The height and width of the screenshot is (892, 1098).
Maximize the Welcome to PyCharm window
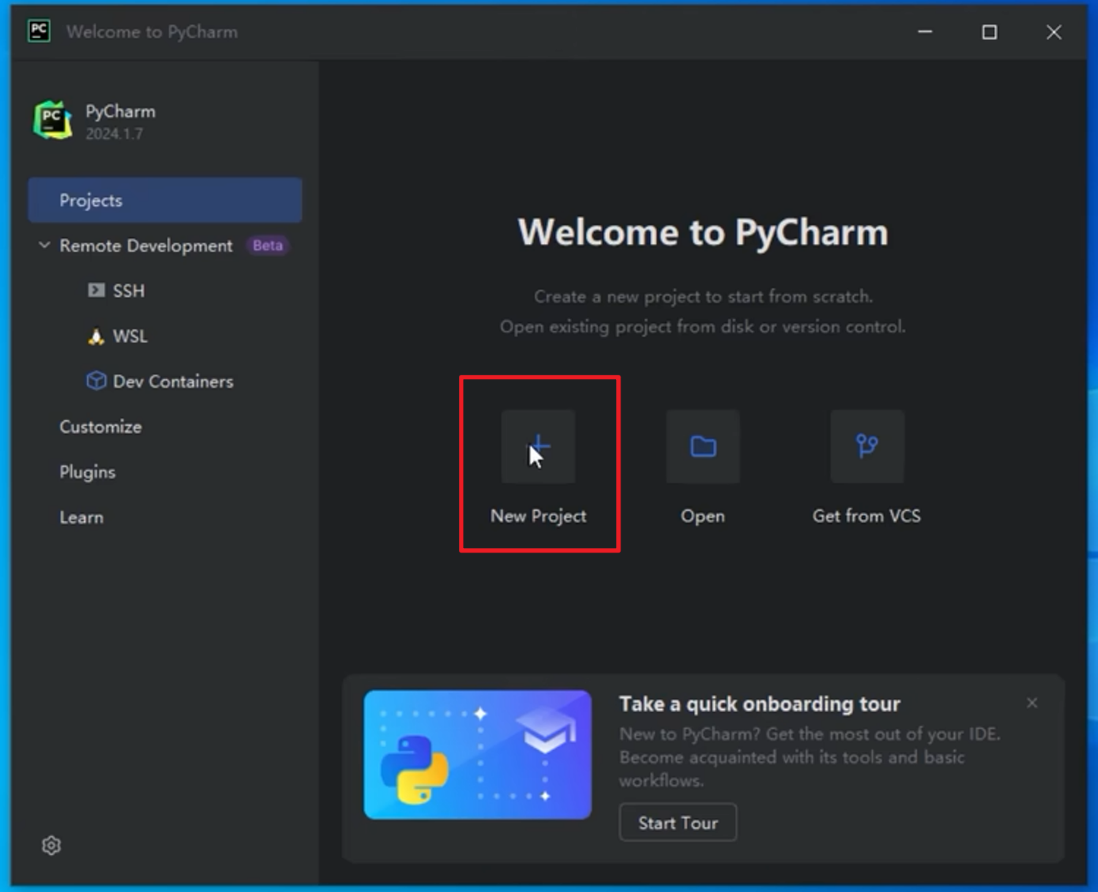[989, 32]
